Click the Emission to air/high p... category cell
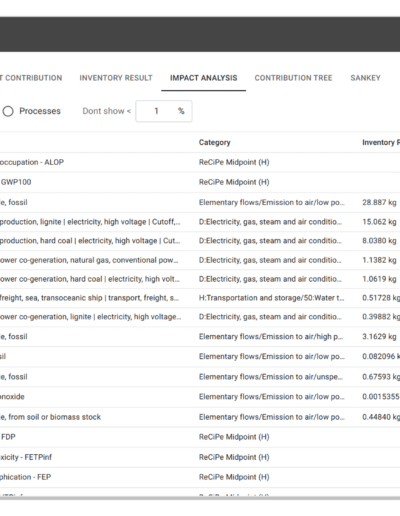This screenshot has width=400, height=516. 271,337
